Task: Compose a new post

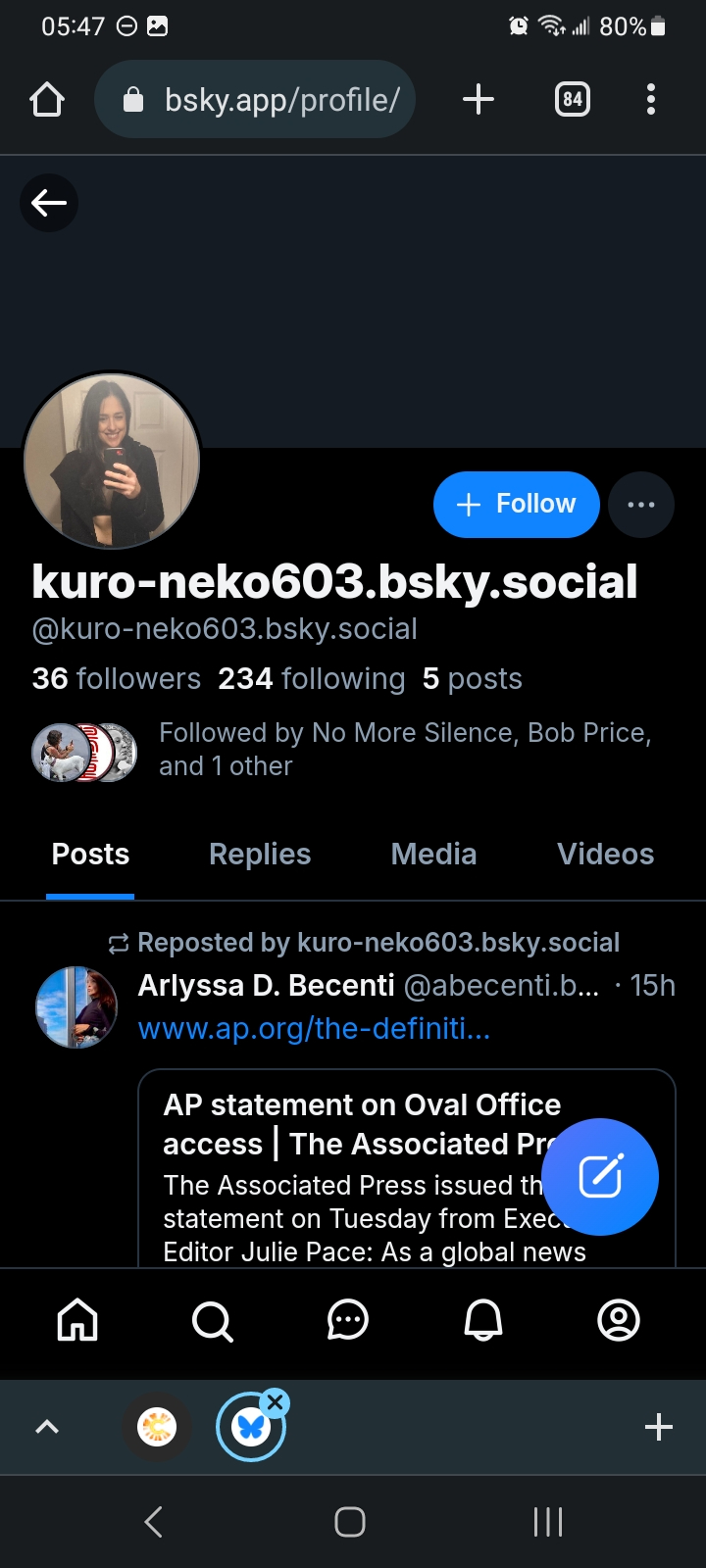Action: (600, 1176)
